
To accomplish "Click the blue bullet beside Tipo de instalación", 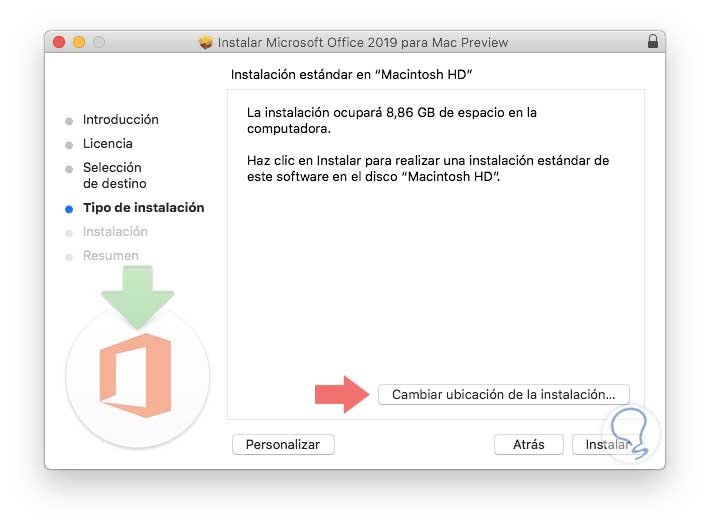I will coord(69,209).
